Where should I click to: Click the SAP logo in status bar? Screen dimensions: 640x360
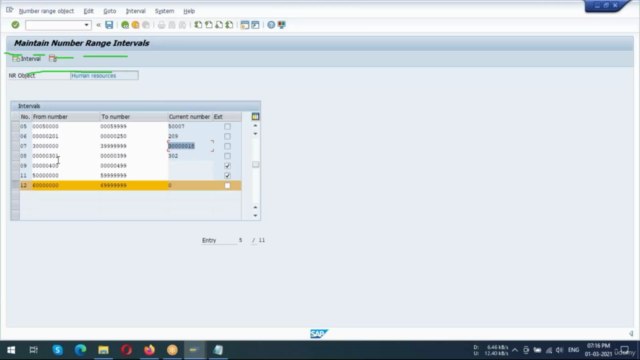pos(319,334)
